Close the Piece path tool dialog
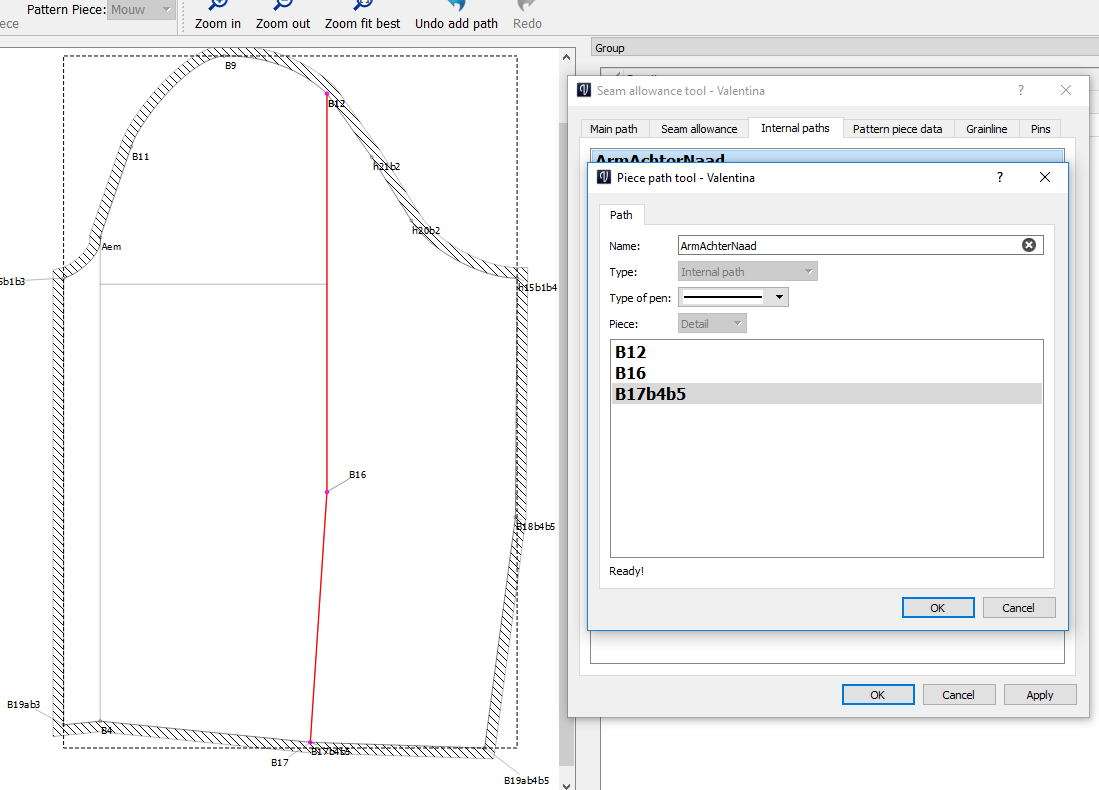1099x790 pixels. [1045, 177]
